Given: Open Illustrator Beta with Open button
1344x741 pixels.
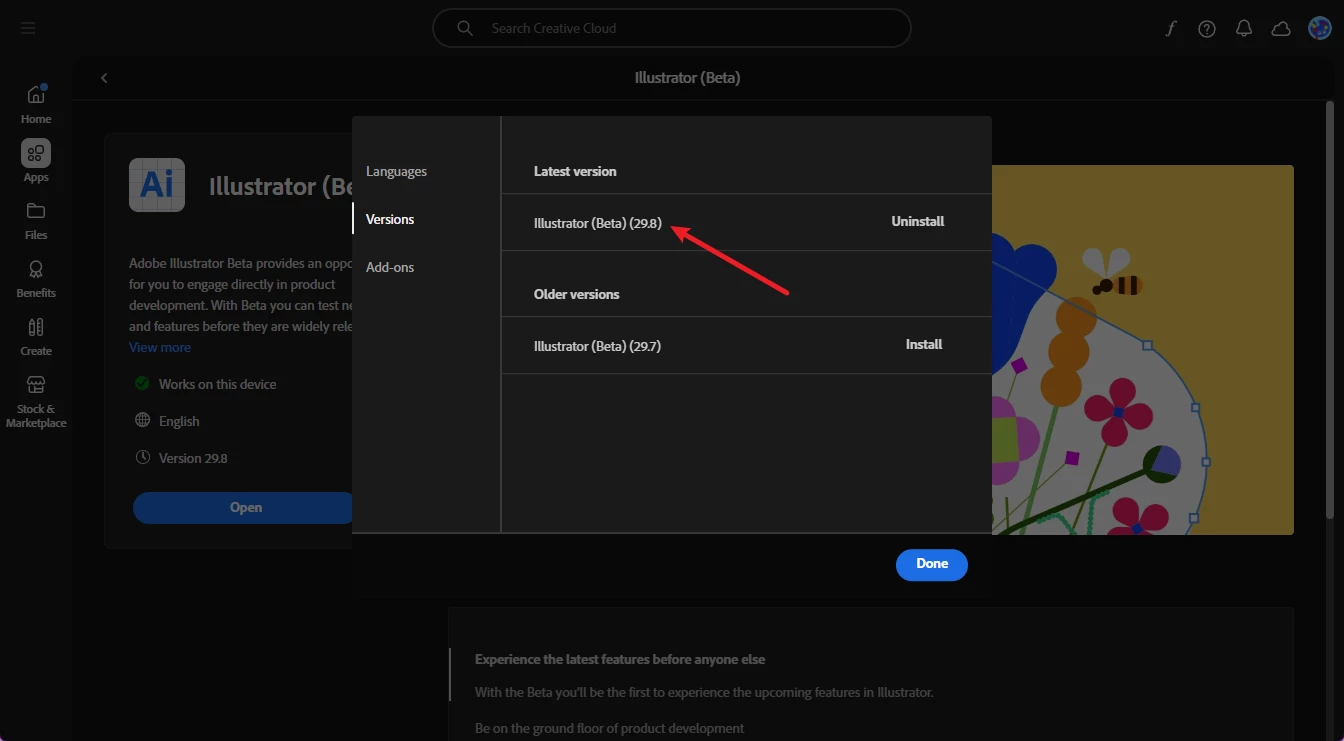Looking at the screenshot, I should (245, 508).
